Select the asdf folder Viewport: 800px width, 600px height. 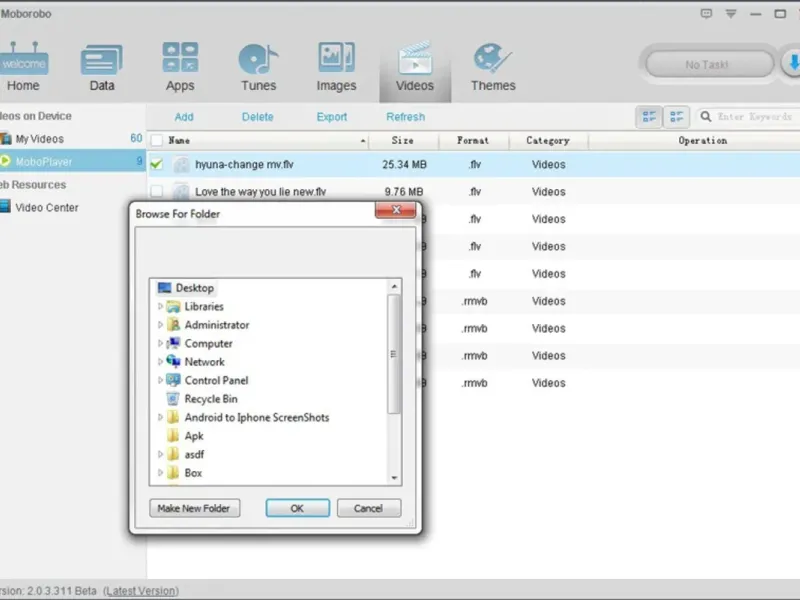(x=186, y=454)
